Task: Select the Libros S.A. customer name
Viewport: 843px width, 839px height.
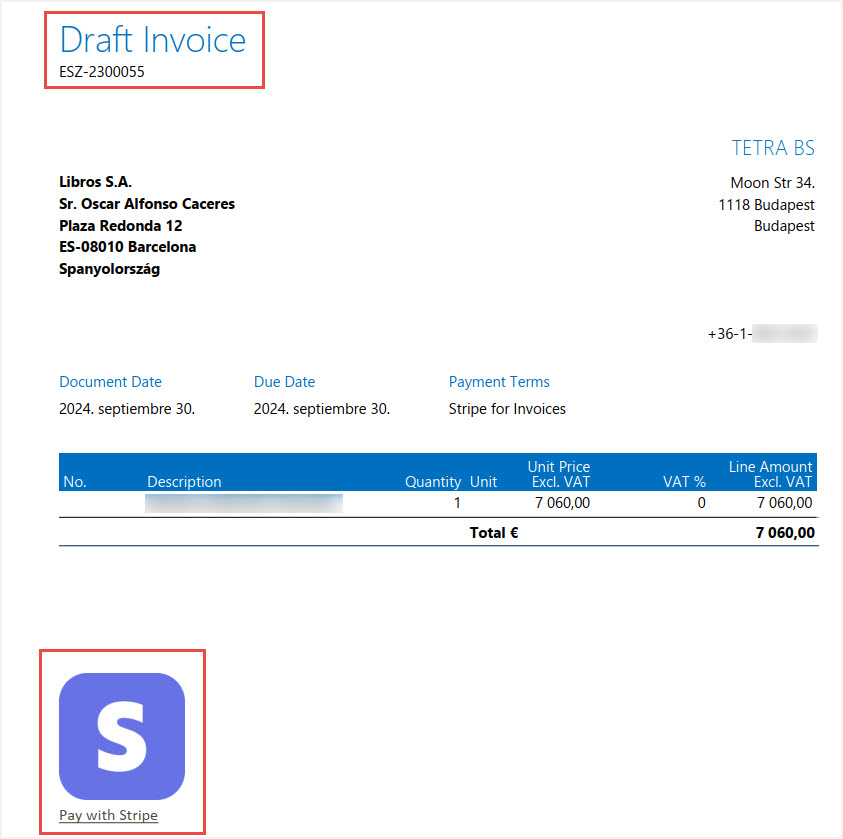Action: (x=95, y=182)
